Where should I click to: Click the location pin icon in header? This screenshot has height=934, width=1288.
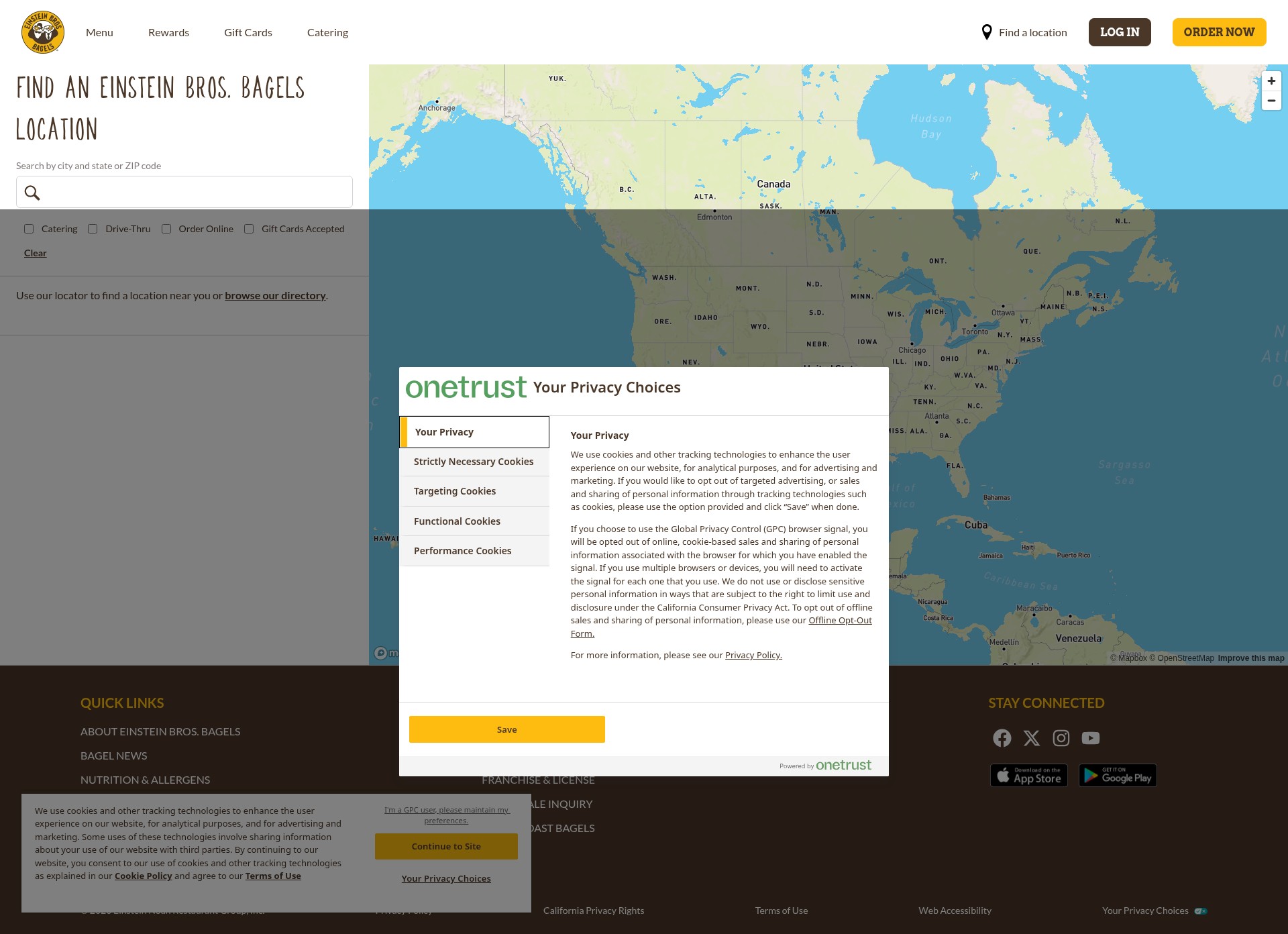point(987,32)
